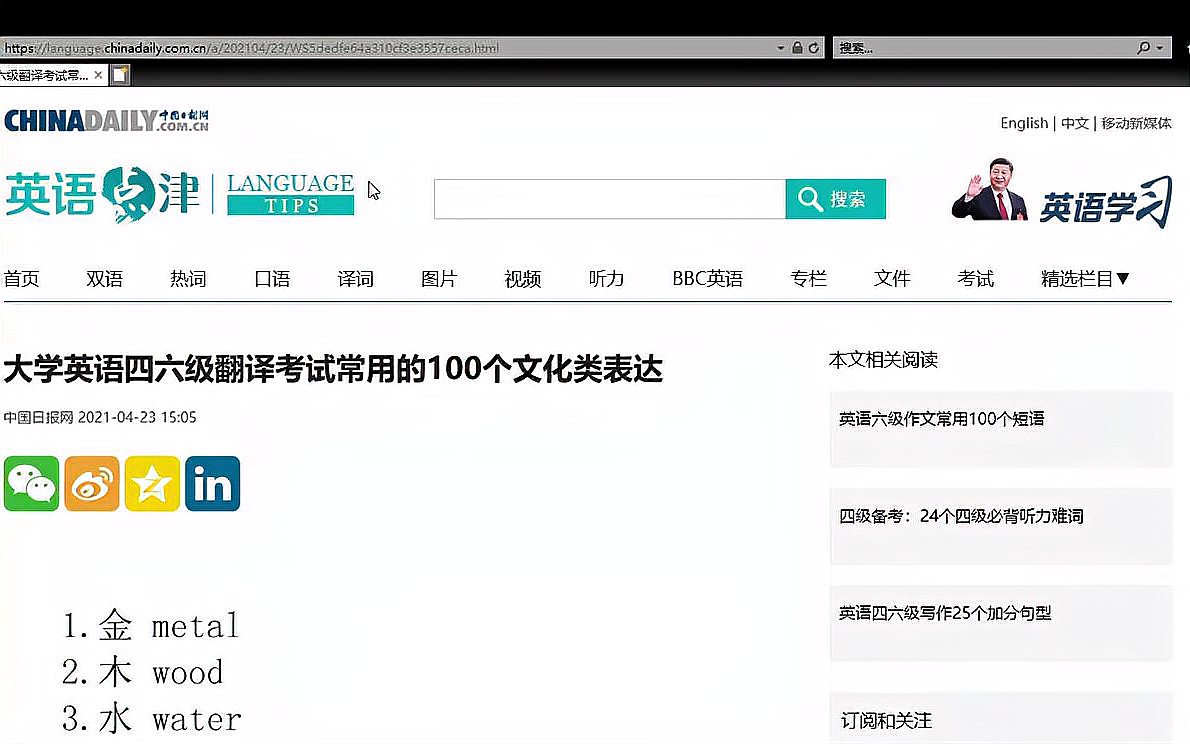Click the QQ Zone star share icon
Viewport: 1190px width, 744px height.
click(x=151, y=483)
